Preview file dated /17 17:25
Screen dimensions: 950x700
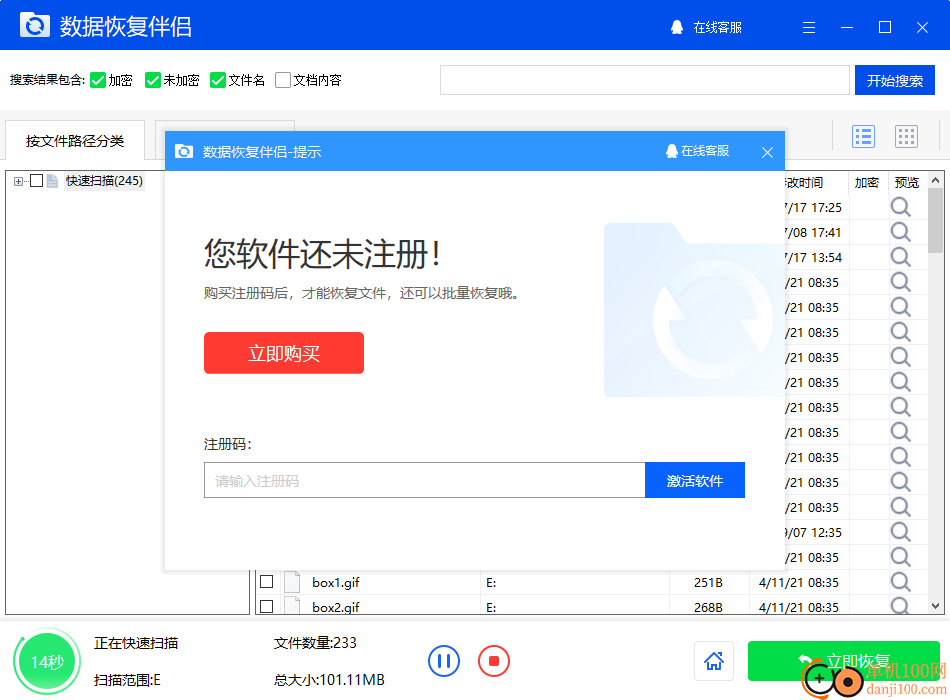tap(900, 207)
